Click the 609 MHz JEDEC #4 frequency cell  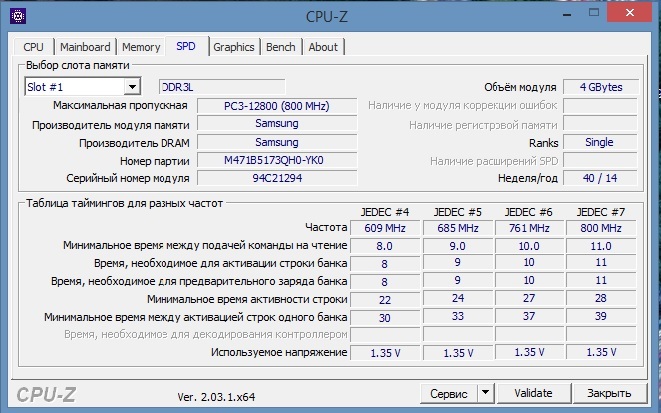(384, 227)
